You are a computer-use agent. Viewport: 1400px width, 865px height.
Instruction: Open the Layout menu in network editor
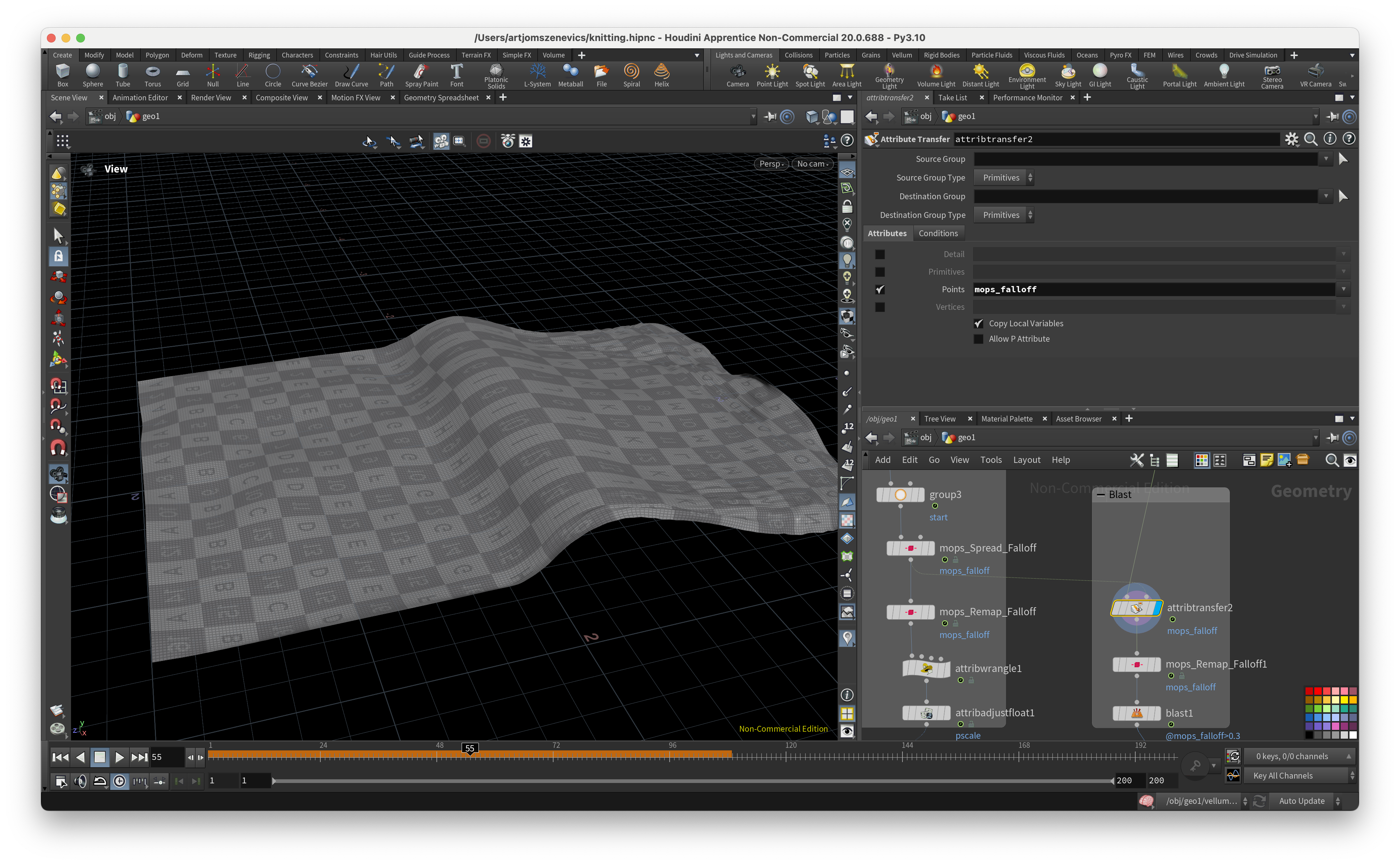(x=1027, y=460)
